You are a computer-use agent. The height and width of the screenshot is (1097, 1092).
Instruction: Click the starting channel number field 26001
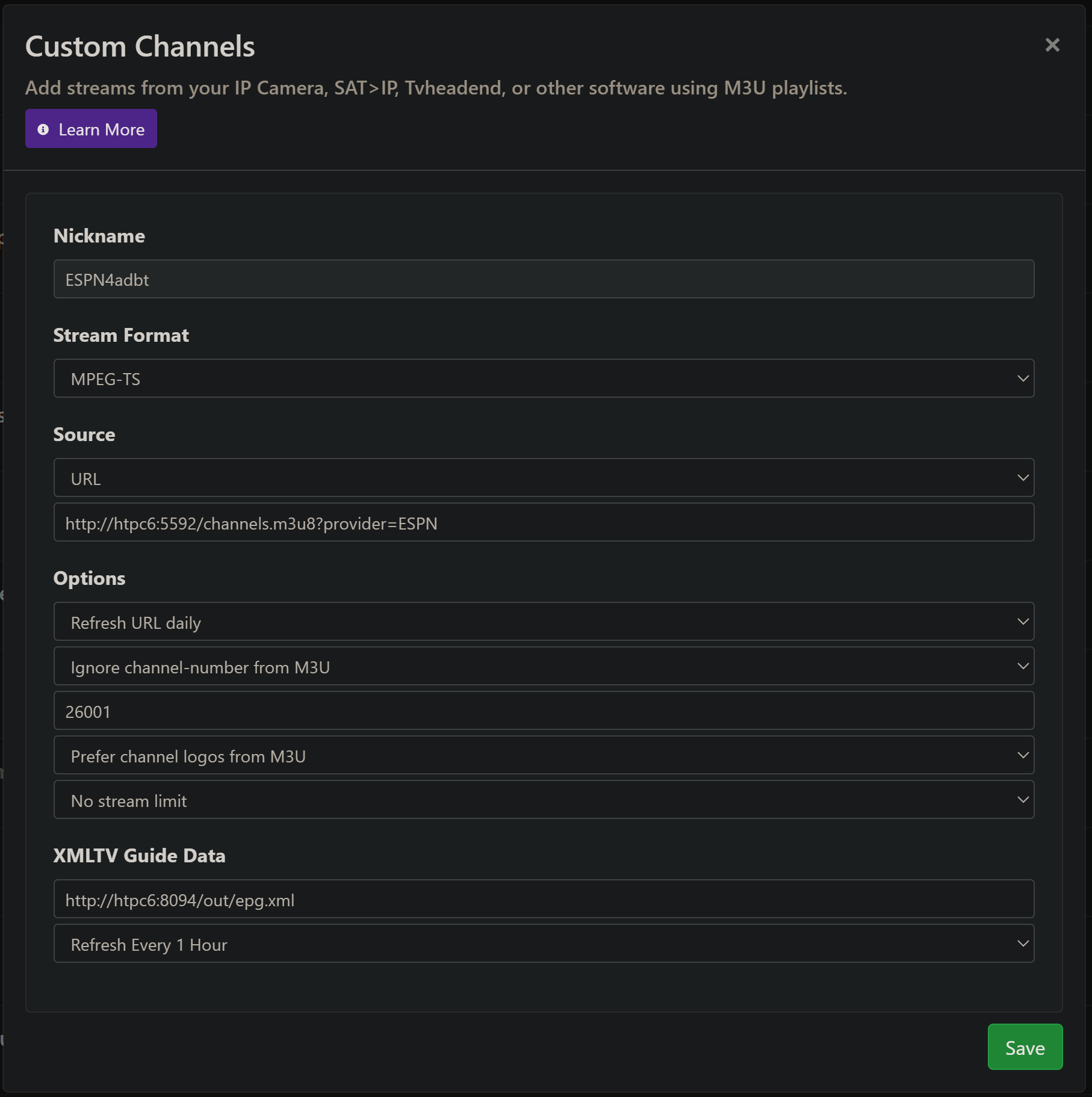[x=543, y=711]
